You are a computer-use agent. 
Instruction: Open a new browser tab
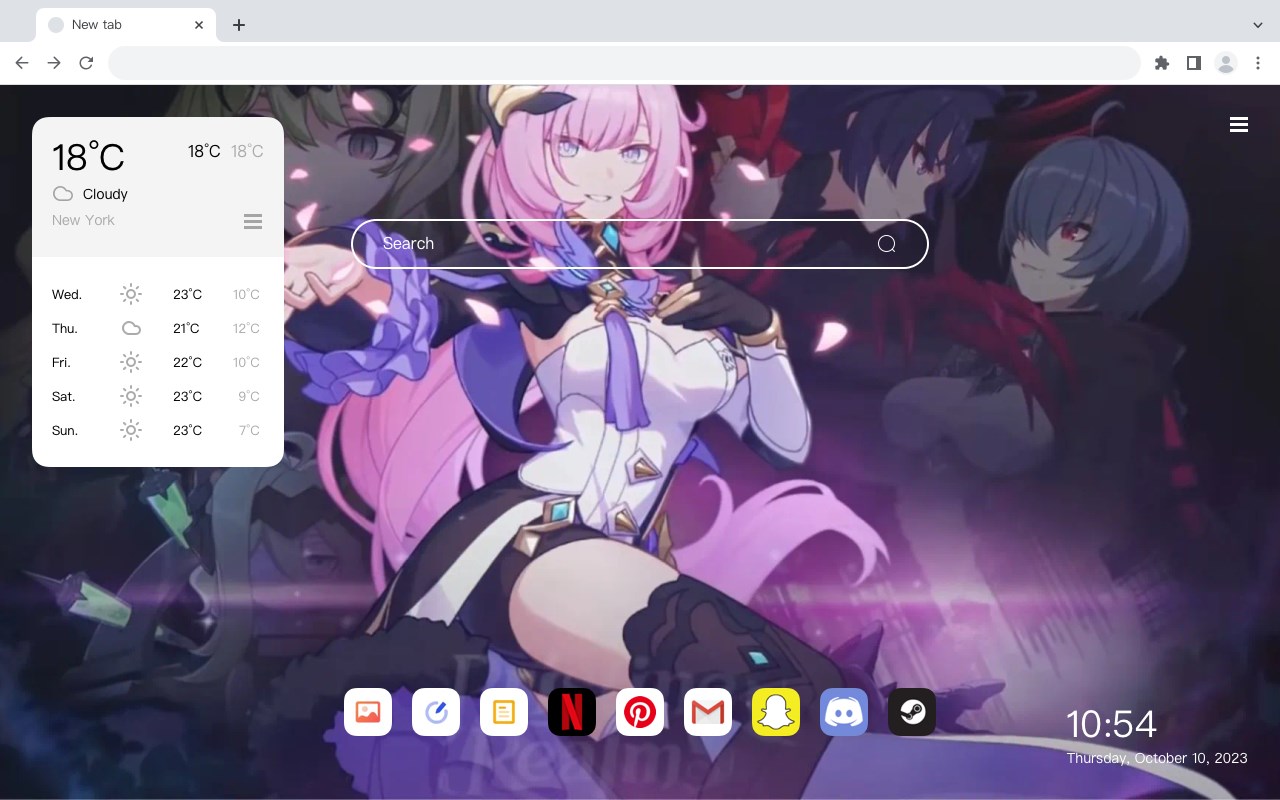[x=238, y=25]
